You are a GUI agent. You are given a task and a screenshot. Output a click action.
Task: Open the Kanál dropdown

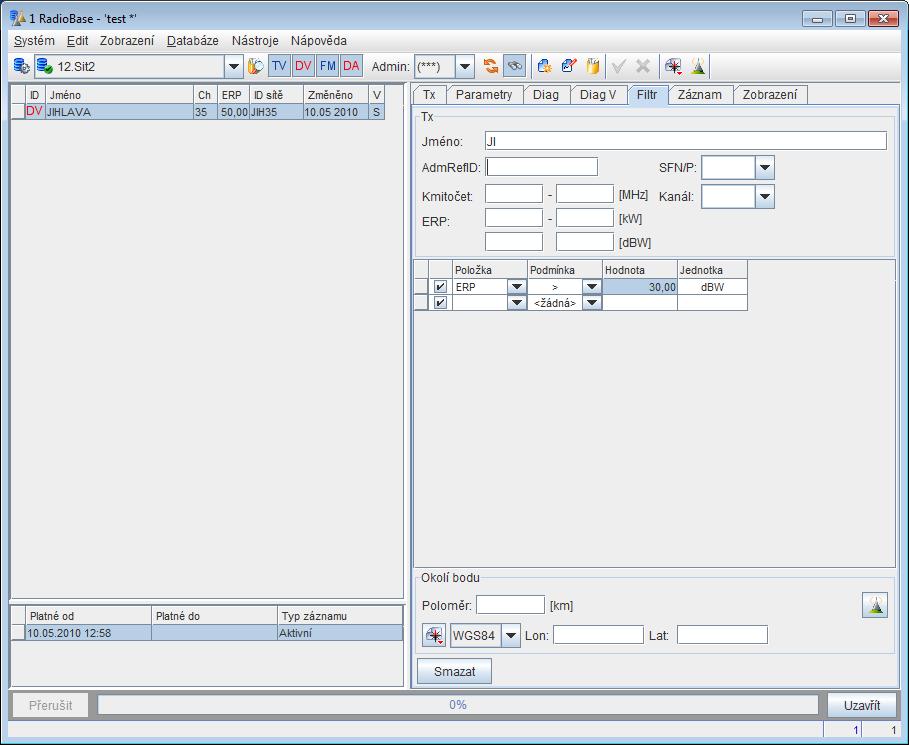(x=765, y=197)
